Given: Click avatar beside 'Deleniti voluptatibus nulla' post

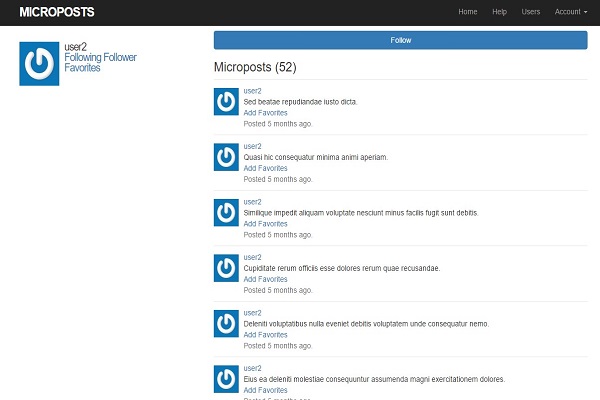Looking at the screenshot, I should 227,323.
